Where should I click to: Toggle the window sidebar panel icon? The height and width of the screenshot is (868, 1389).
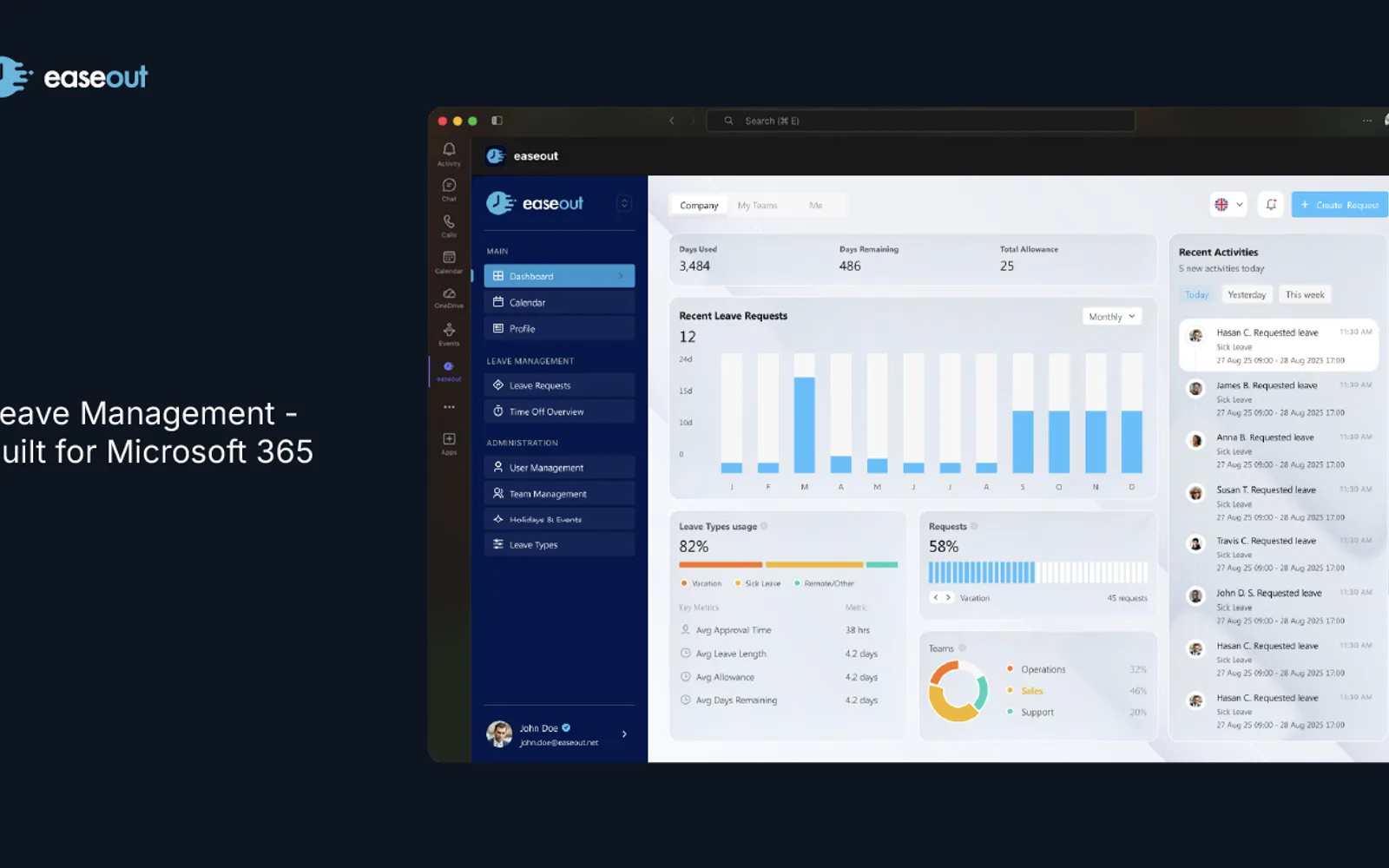497,121
